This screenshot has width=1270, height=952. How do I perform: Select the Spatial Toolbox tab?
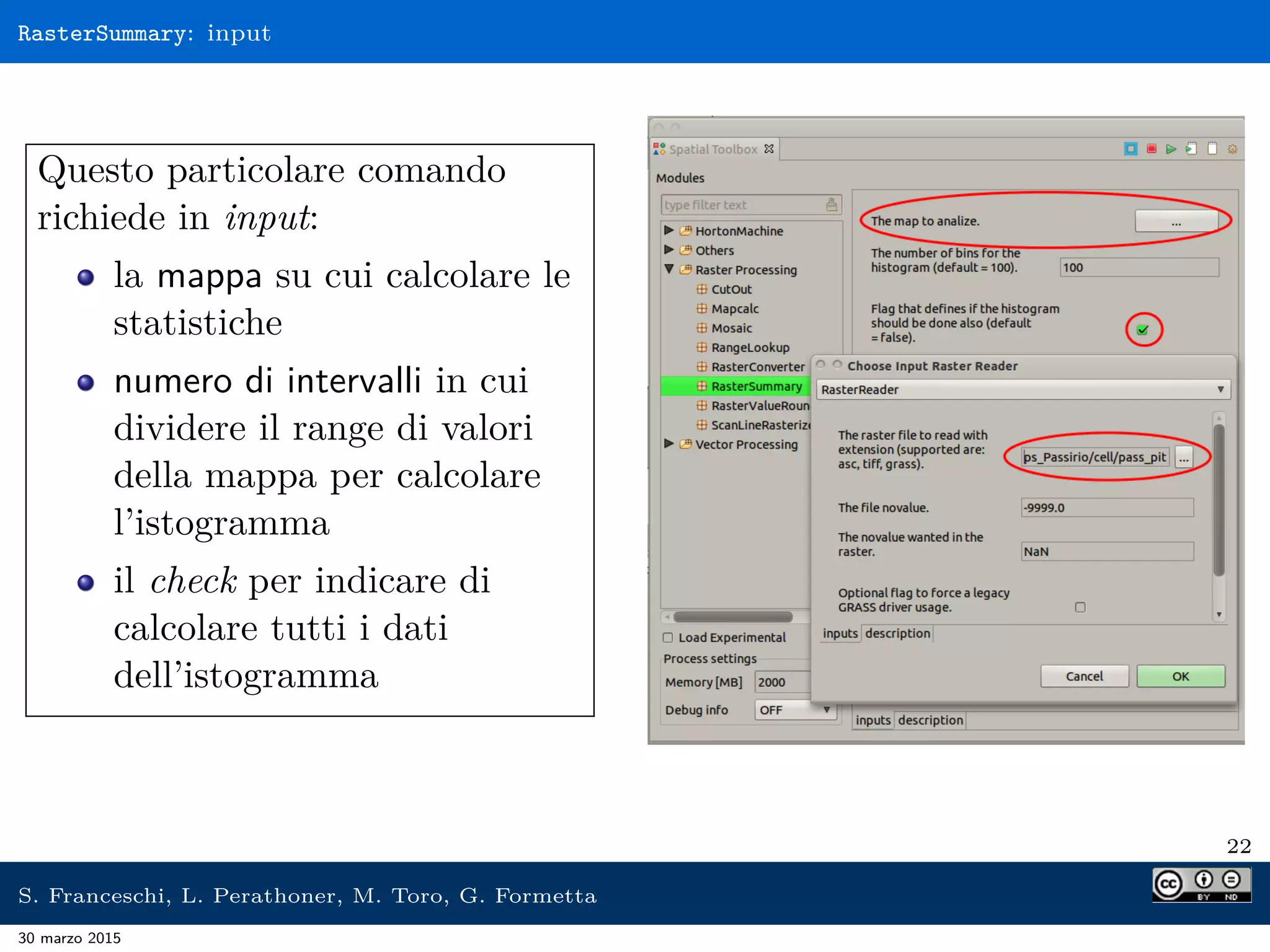(x=714, y=149)
